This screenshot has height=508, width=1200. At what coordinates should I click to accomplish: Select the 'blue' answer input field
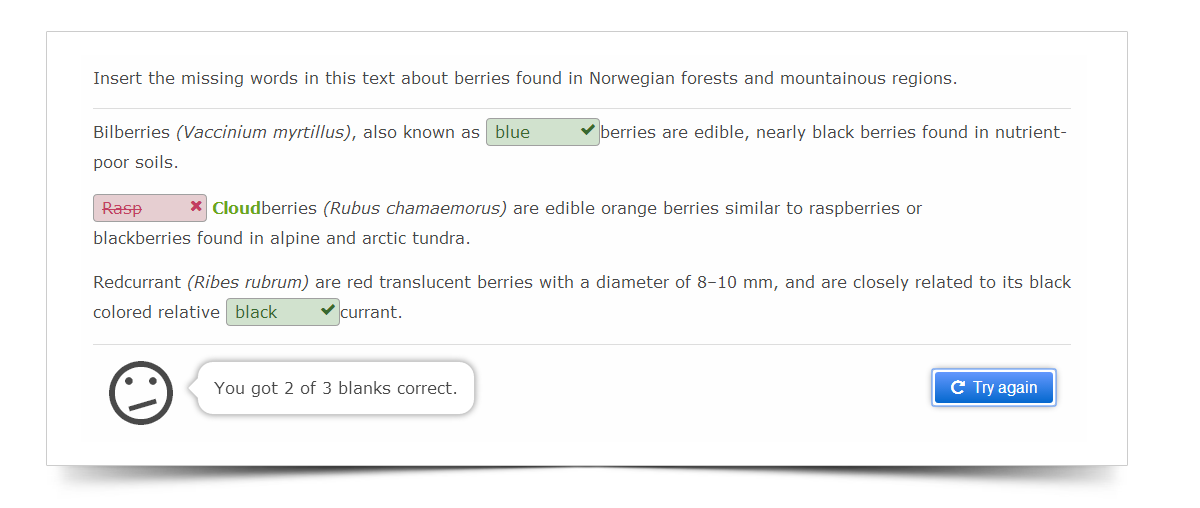543,132
